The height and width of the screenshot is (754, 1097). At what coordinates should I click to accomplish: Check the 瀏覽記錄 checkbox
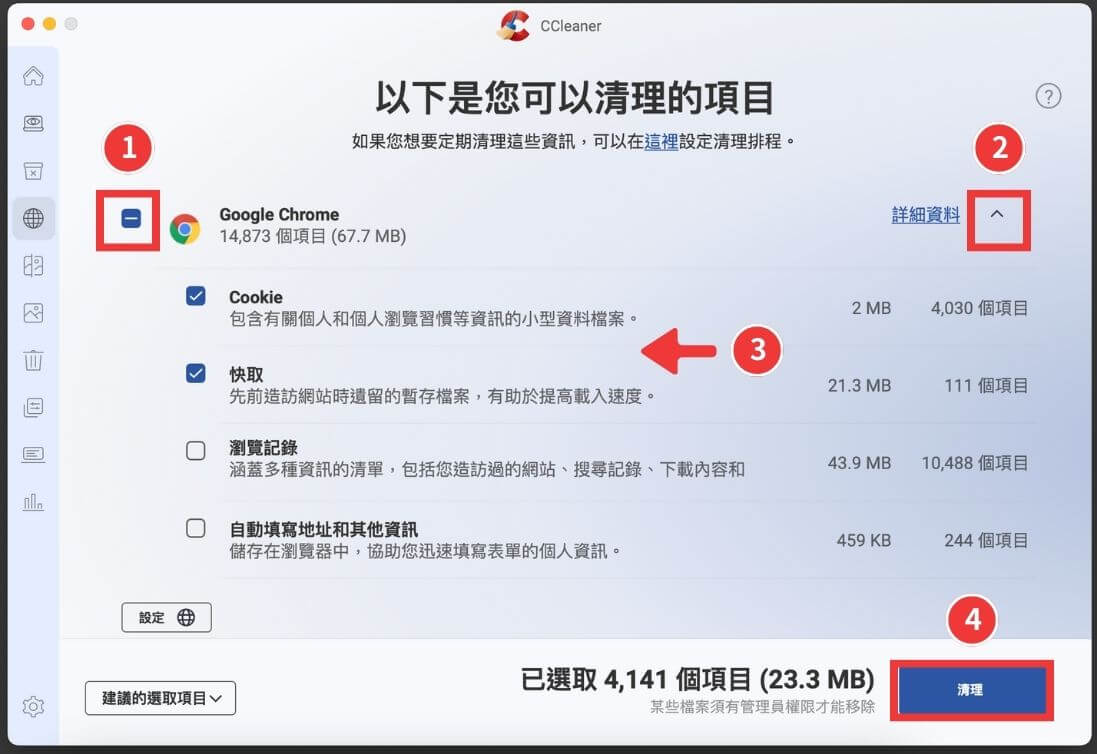(196, 450)
